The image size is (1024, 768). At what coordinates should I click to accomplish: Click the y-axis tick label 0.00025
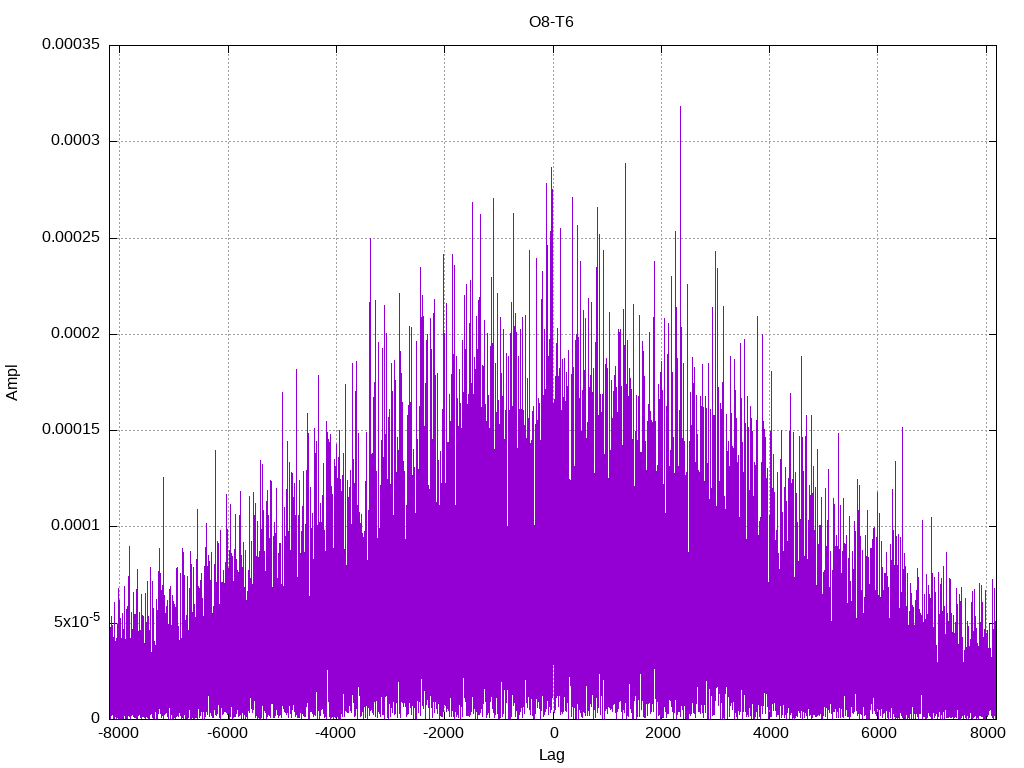[x=71, y=237]
